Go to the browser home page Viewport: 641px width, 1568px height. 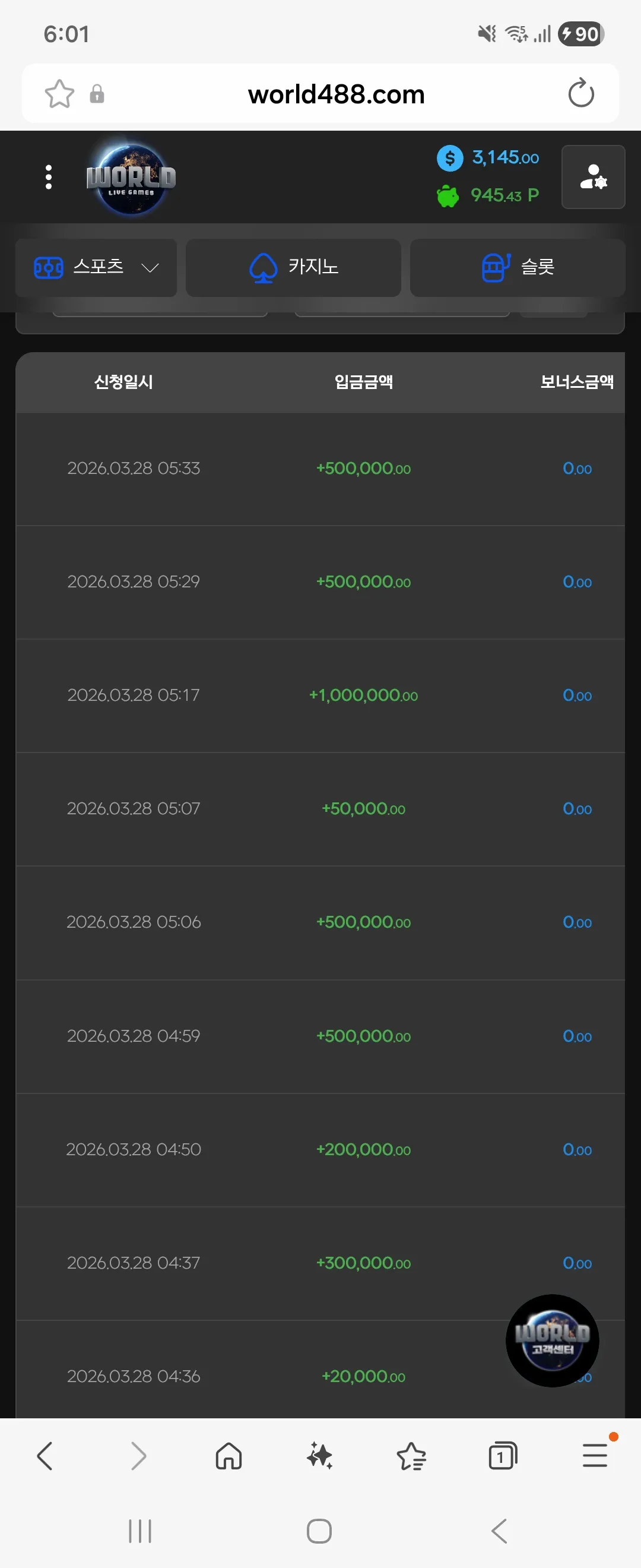pos(229,1456)
